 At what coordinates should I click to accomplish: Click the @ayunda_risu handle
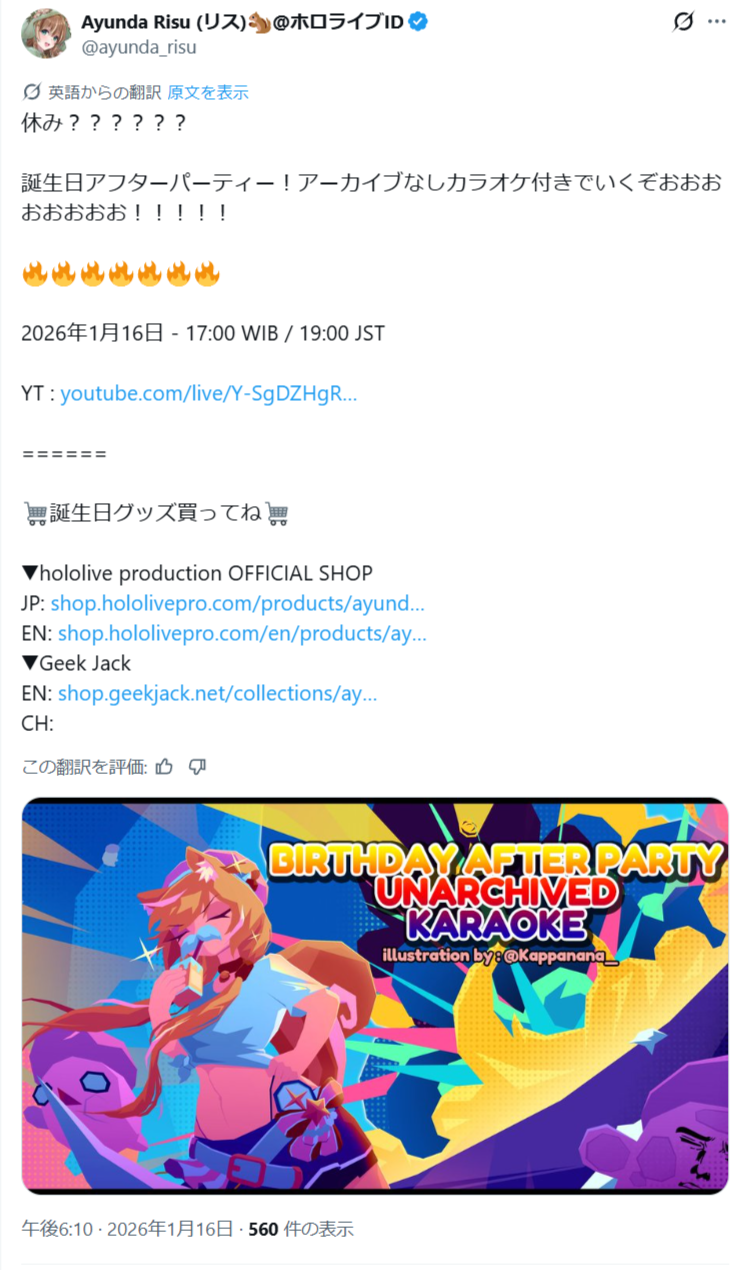[138, 47]
